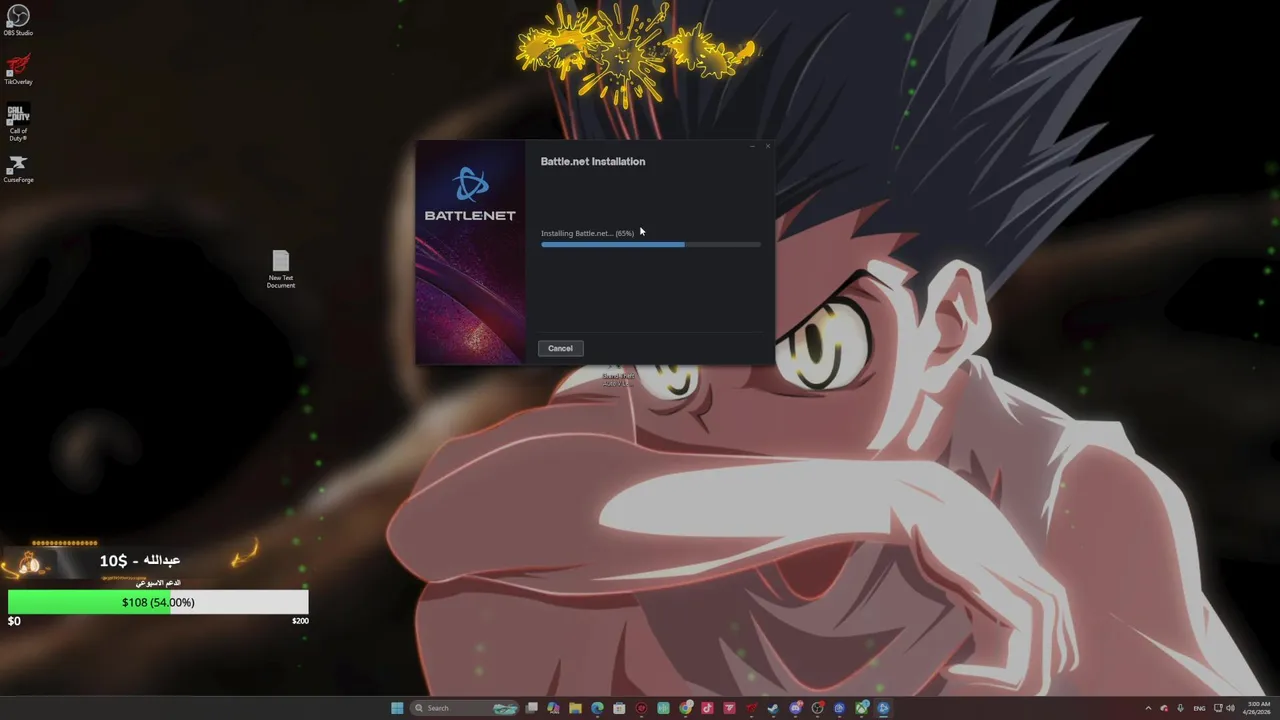
Task: Click the $200 goal amount label
Action: (300, 621)
